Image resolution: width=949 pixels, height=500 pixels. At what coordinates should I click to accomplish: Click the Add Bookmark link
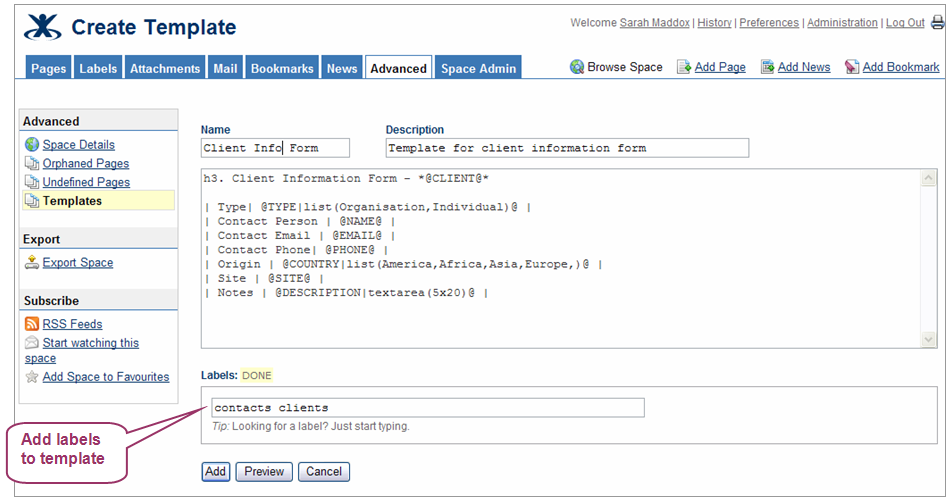901,67
